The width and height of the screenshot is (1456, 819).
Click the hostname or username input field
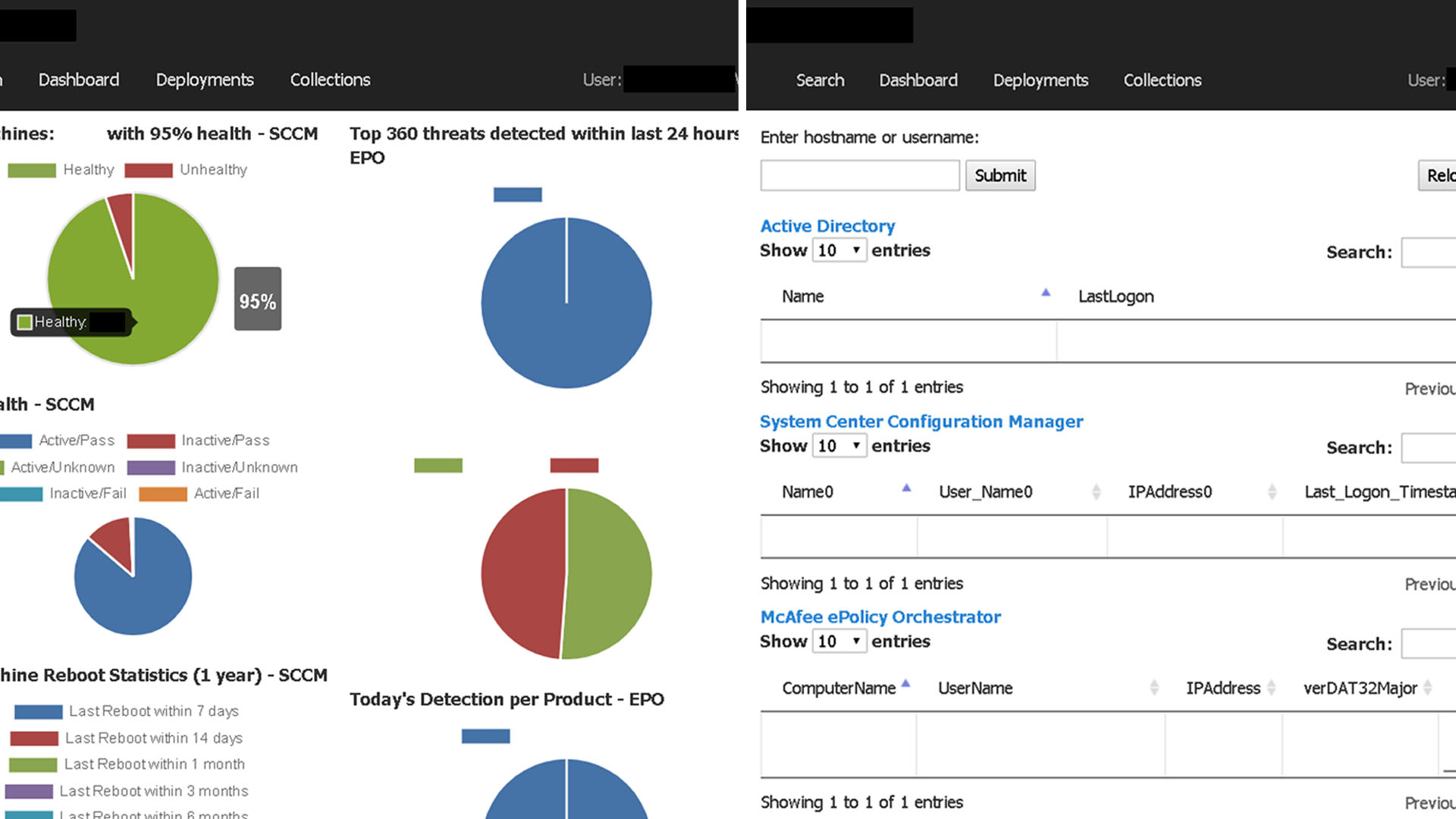tap(859, 176)
